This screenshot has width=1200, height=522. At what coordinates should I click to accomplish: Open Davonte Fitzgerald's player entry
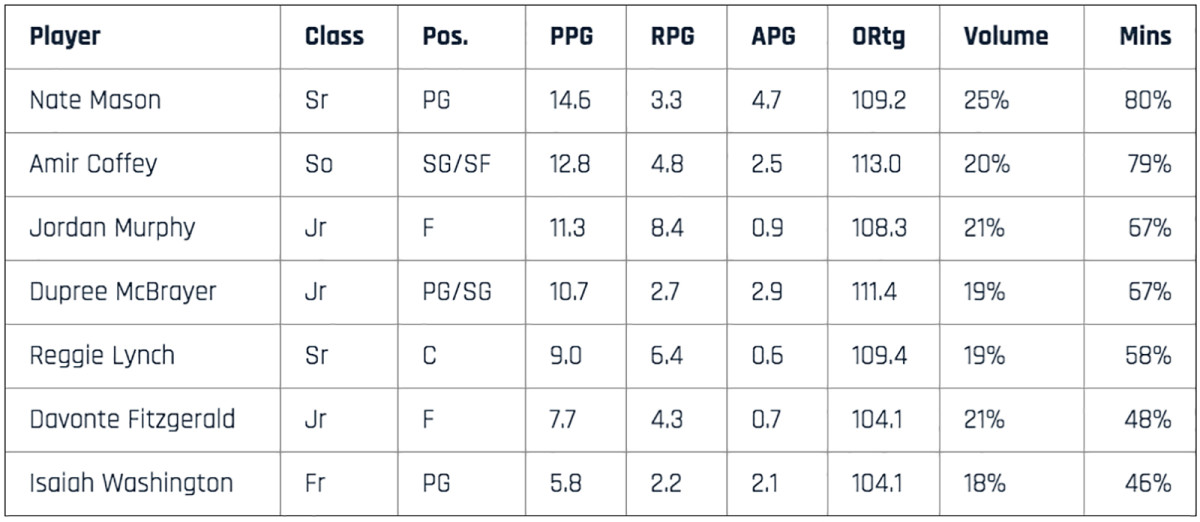click(132, 420)
